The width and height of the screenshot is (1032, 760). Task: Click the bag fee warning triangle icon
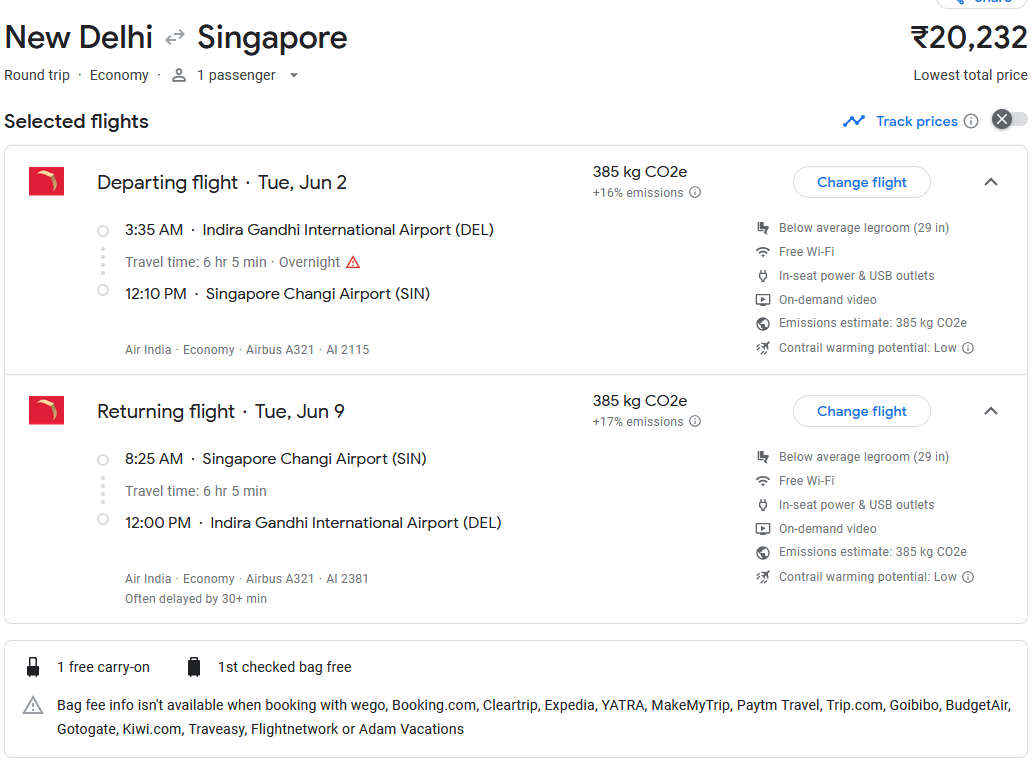[33, 706]
